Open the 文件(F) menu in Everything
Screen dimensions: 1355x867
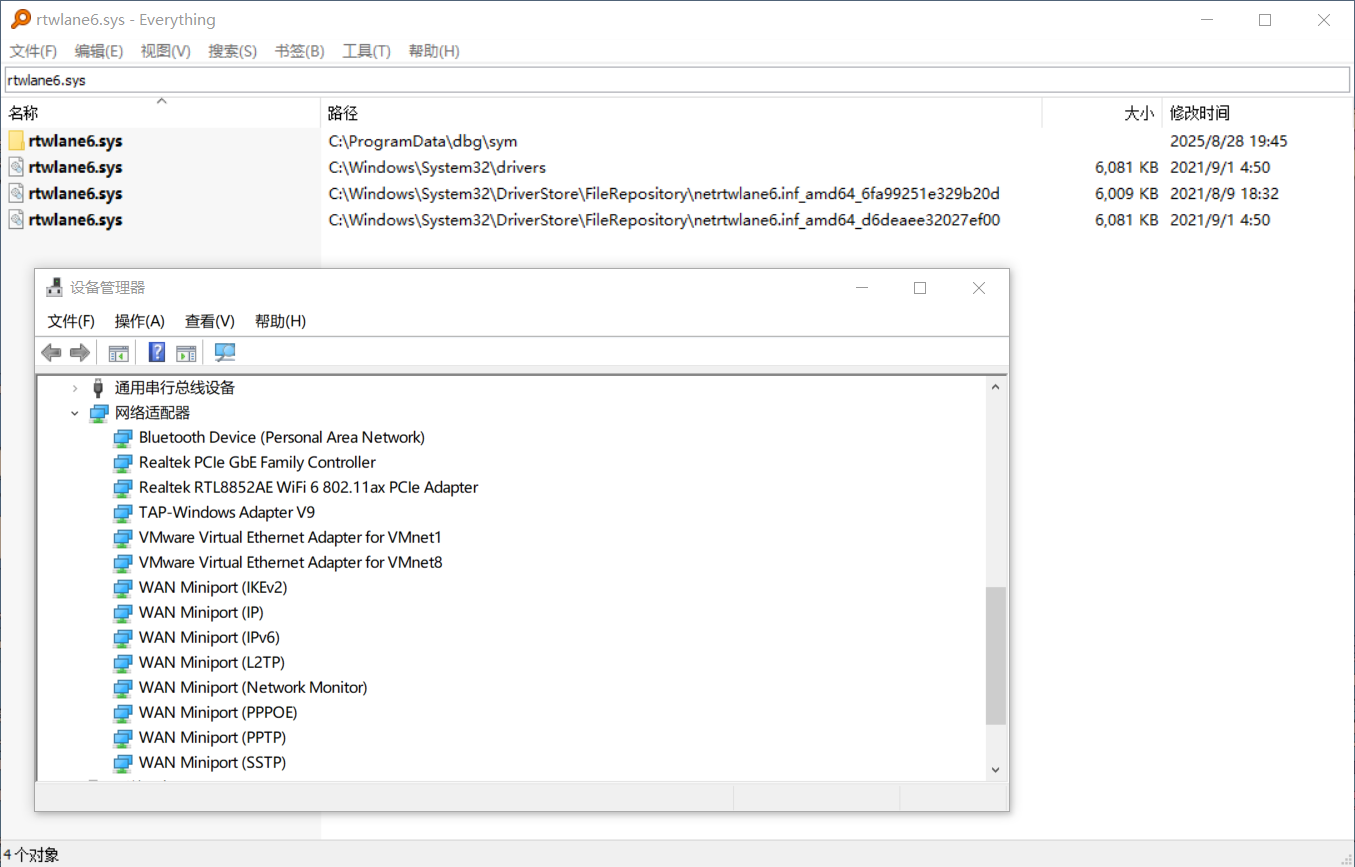33,51
